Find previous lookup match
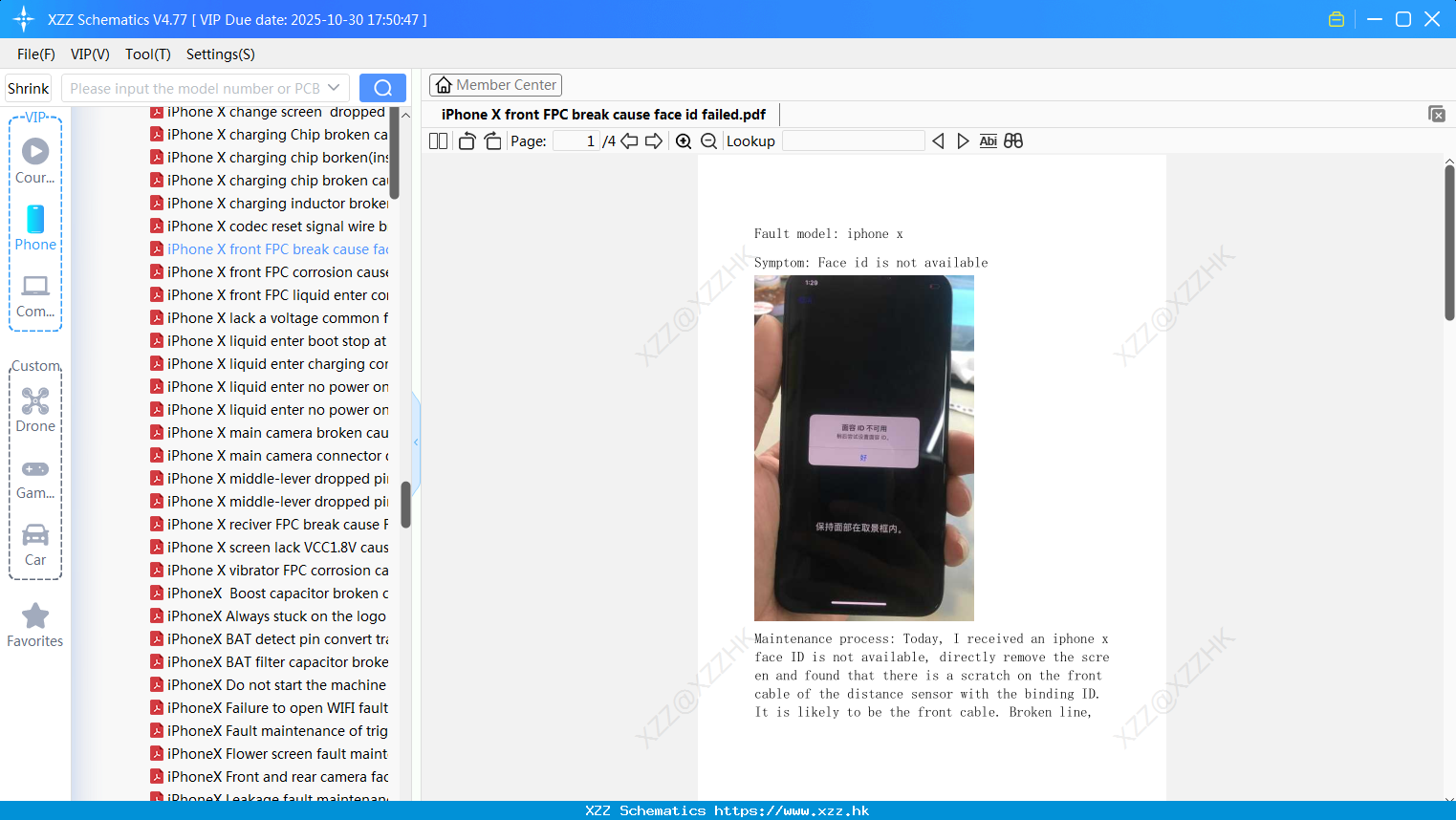Viewport: 1456px width, 820px height. (938, 140)
